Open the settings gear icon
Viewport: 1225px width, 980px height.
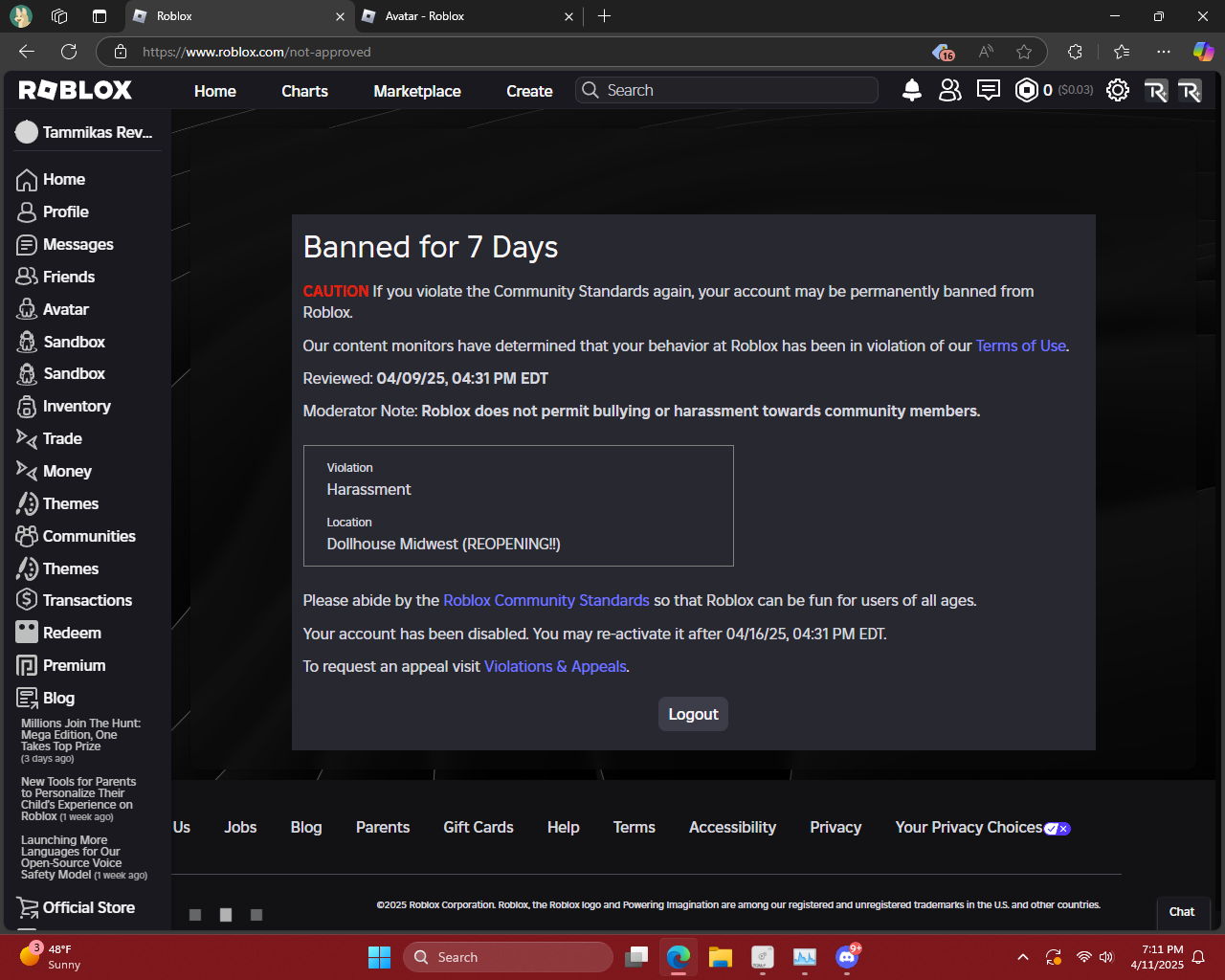coord(1118,90)
